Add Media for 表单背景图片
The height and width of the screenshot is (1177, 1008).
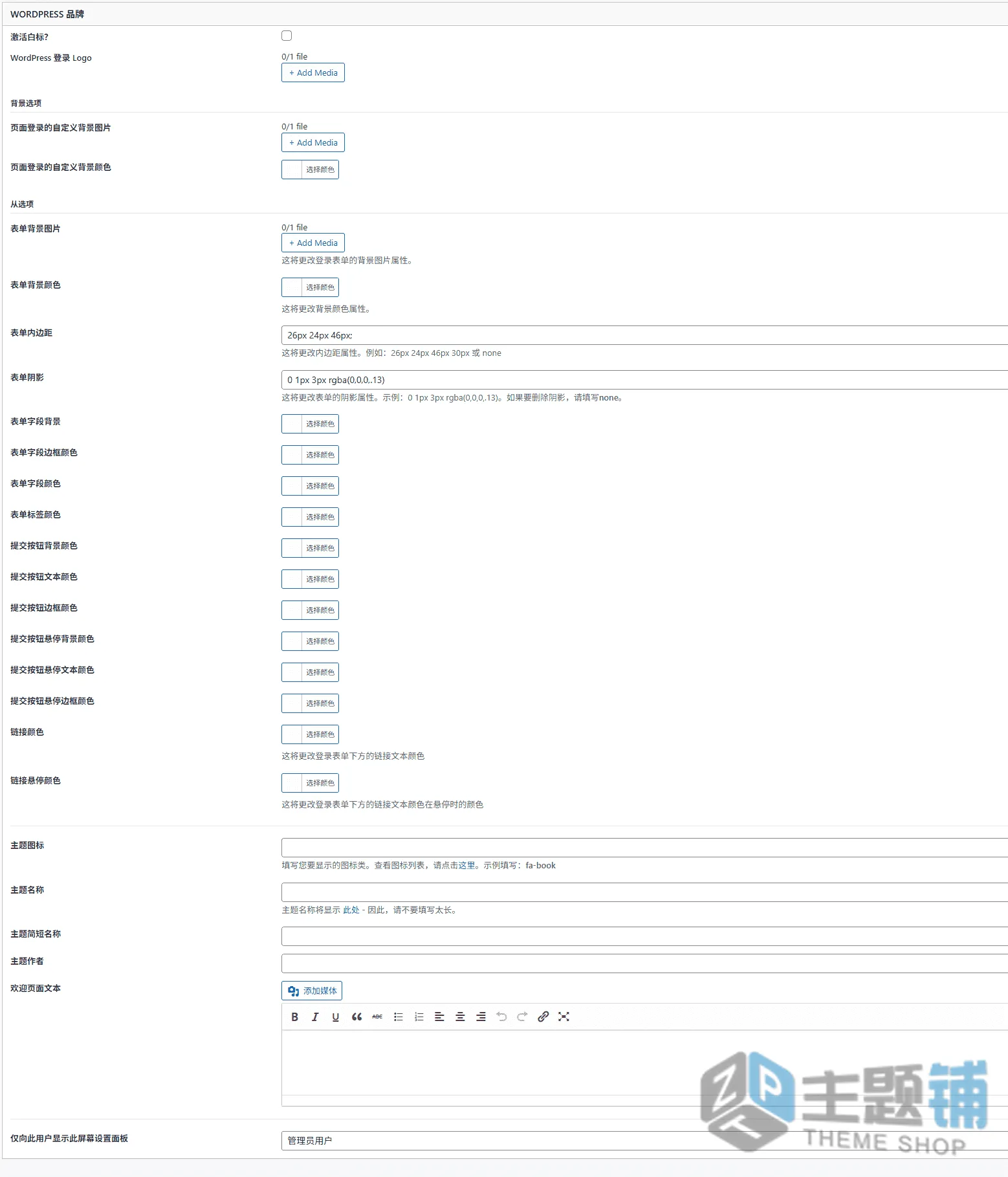pyautogui.click(x=313, y=243)
